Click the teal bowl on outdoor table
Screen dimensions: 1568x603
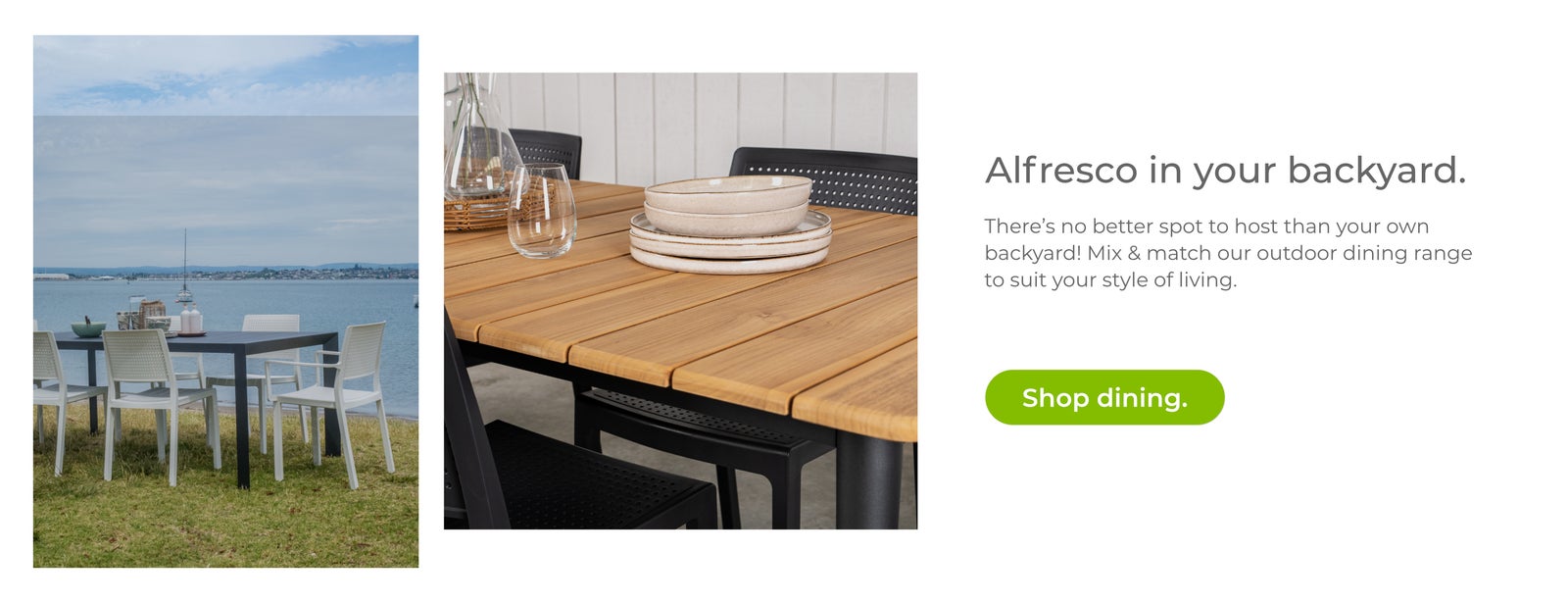click(88, 328)
